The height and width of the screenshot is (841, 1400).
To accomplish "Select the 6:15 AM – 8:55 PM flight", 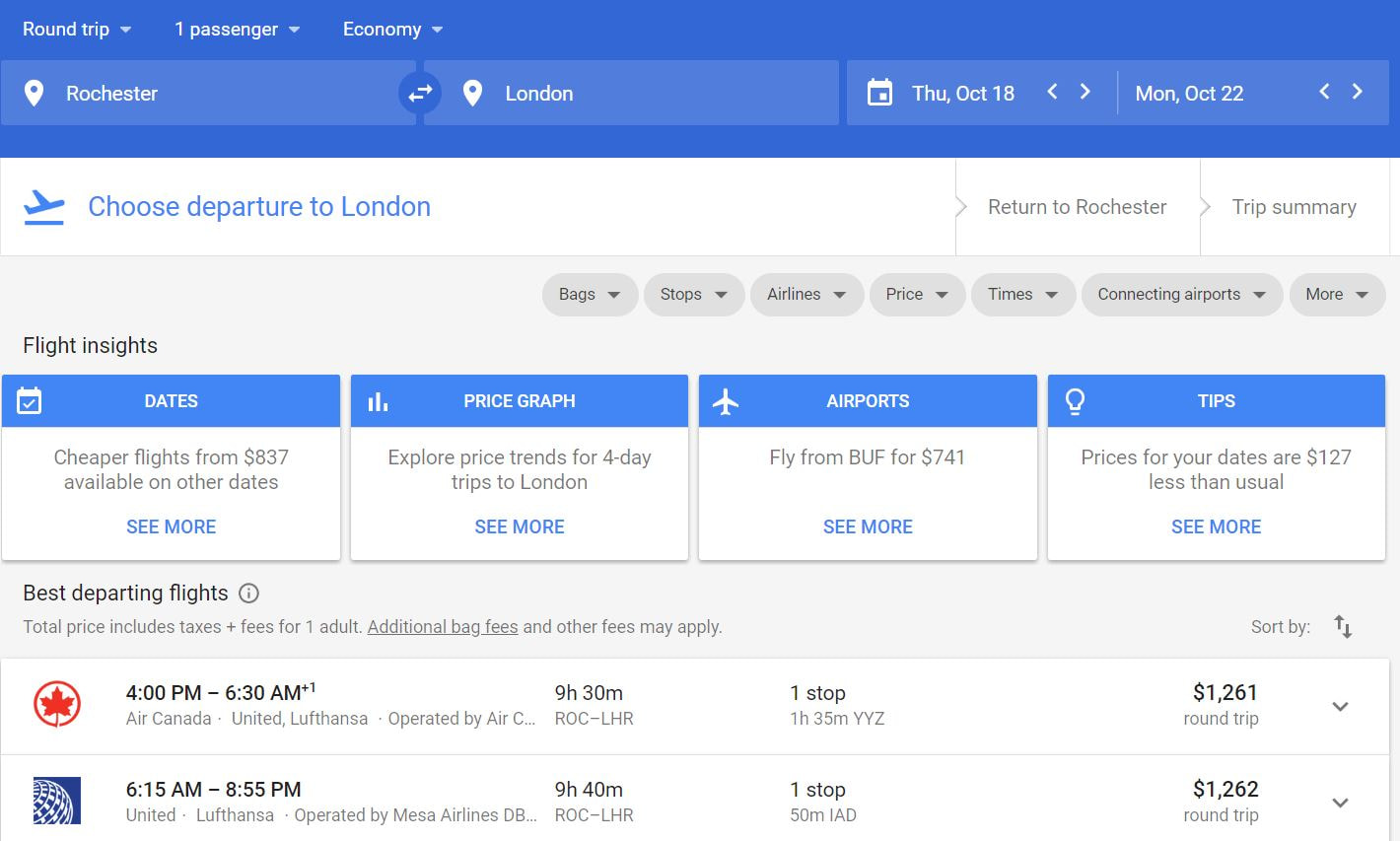I will (x=695, y=801).
